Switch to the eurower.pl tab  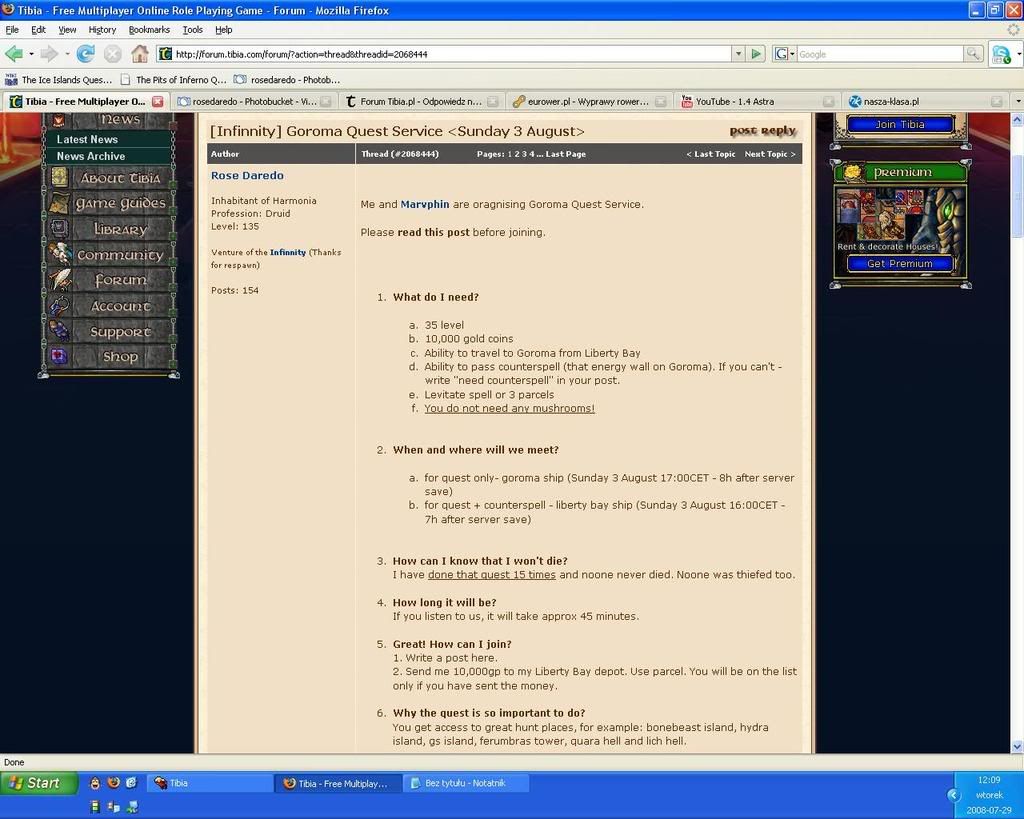(588, 101)
